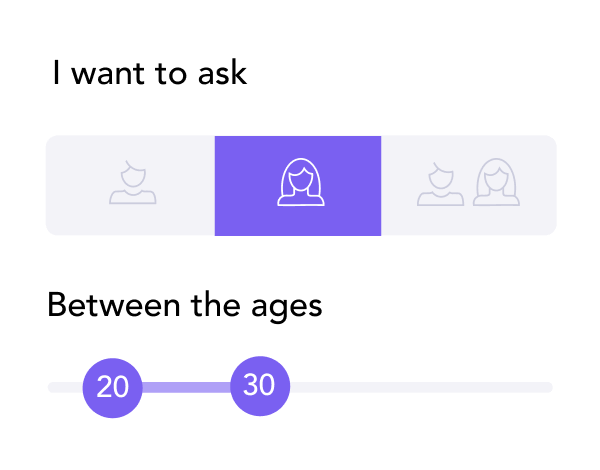Screen dimensions: 600x470
Task: Click the woman figure in the couple option
Action: point(496,183)
